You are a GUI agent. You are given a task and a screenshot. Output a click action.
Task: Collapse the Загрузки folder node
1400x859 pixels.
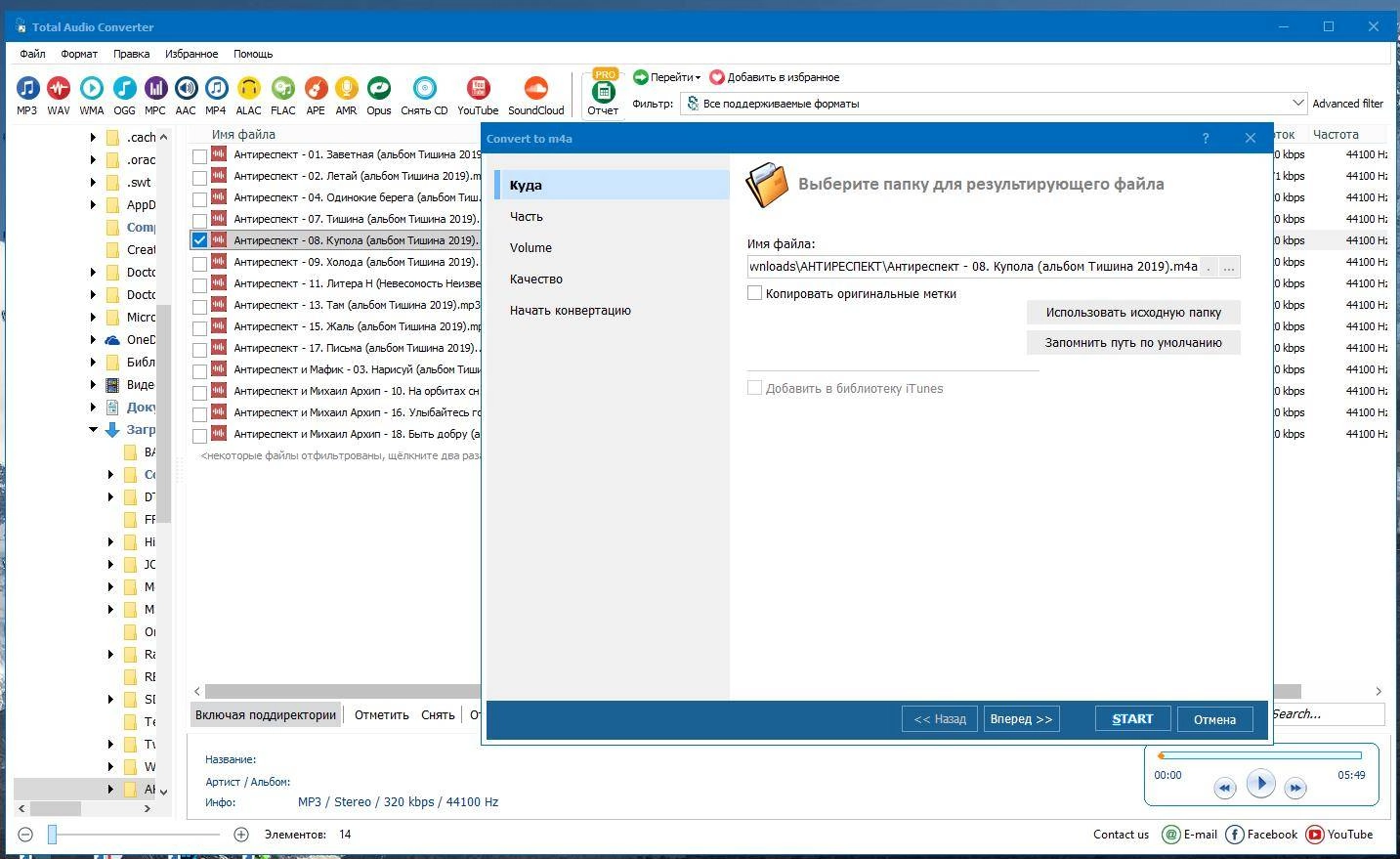(94, 429)
